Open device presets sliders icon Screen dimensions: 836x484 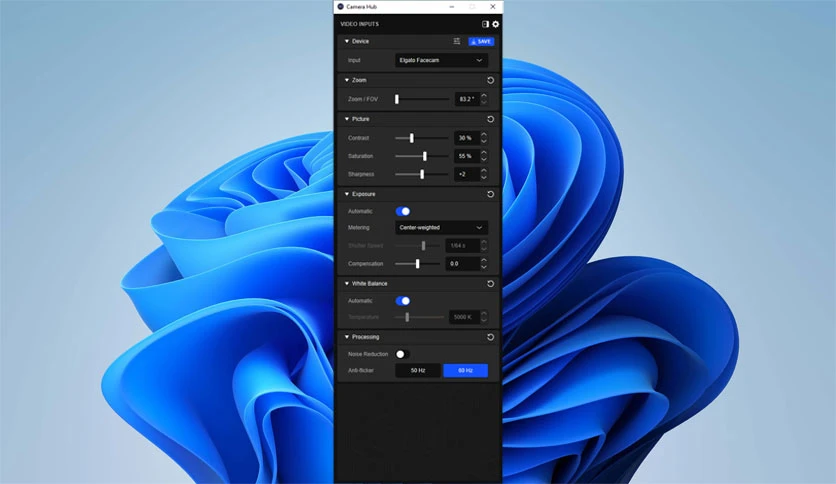click(457, 41)
